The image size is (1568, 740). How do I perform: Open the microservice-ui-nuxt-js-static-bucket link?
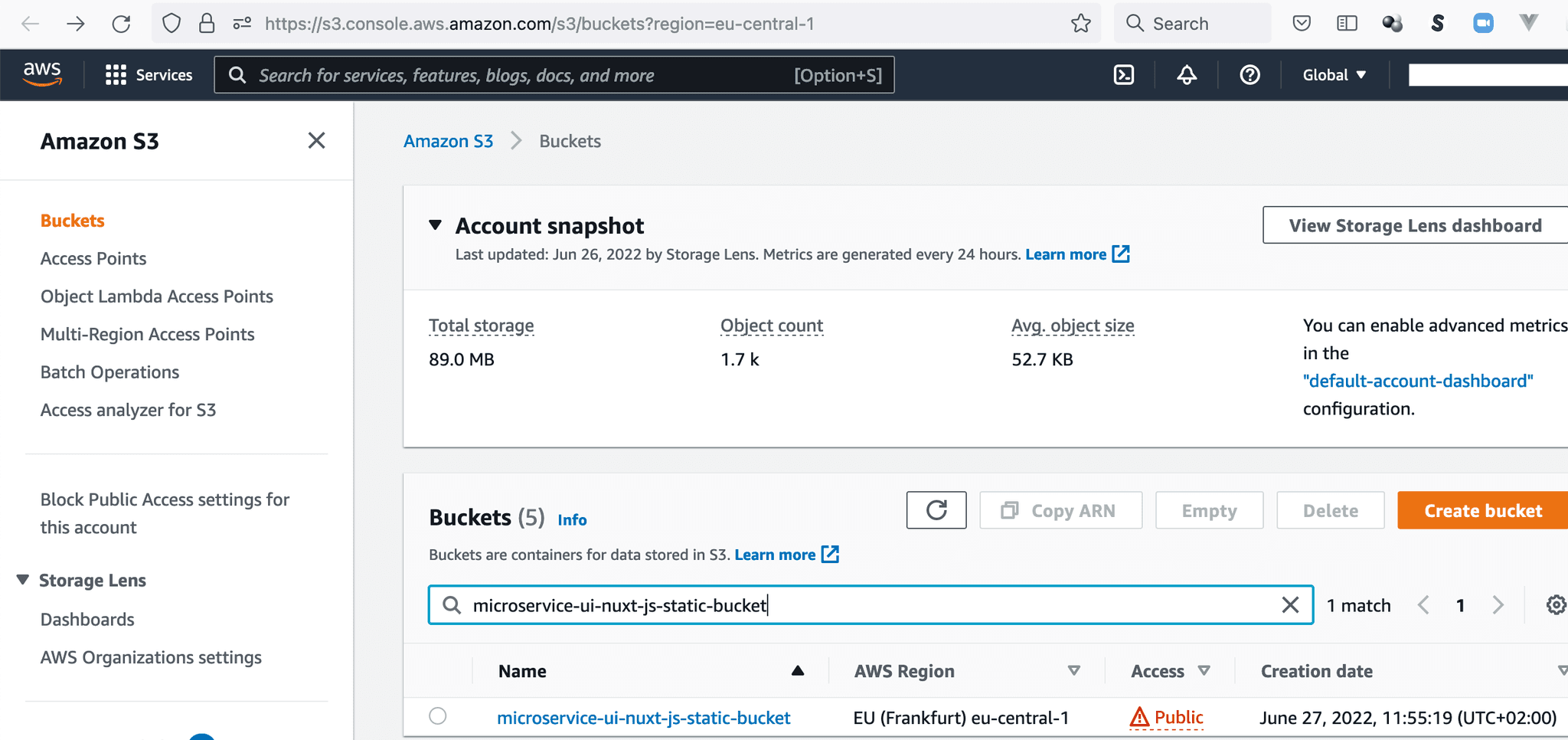point(643,718)
